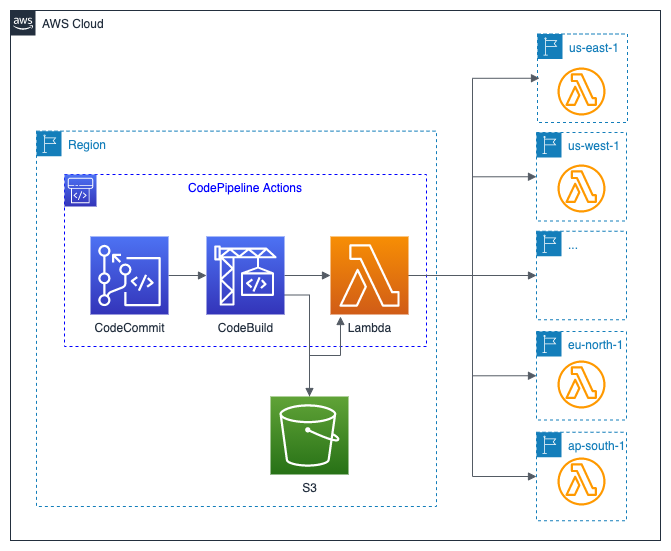
Task: Select the CodeCommit service icon
Action: point(129,276)
